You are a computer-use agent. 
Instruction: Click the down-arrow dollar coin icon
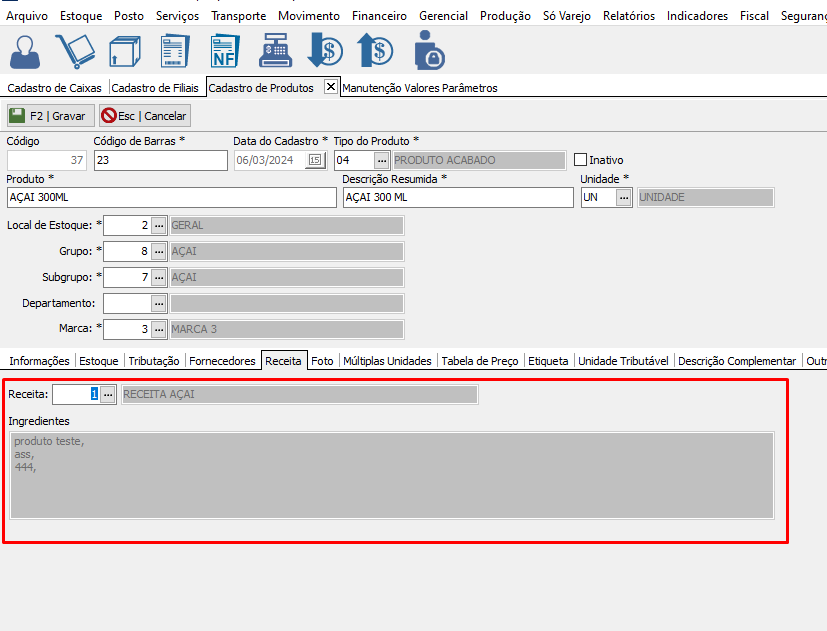point(325,51)
